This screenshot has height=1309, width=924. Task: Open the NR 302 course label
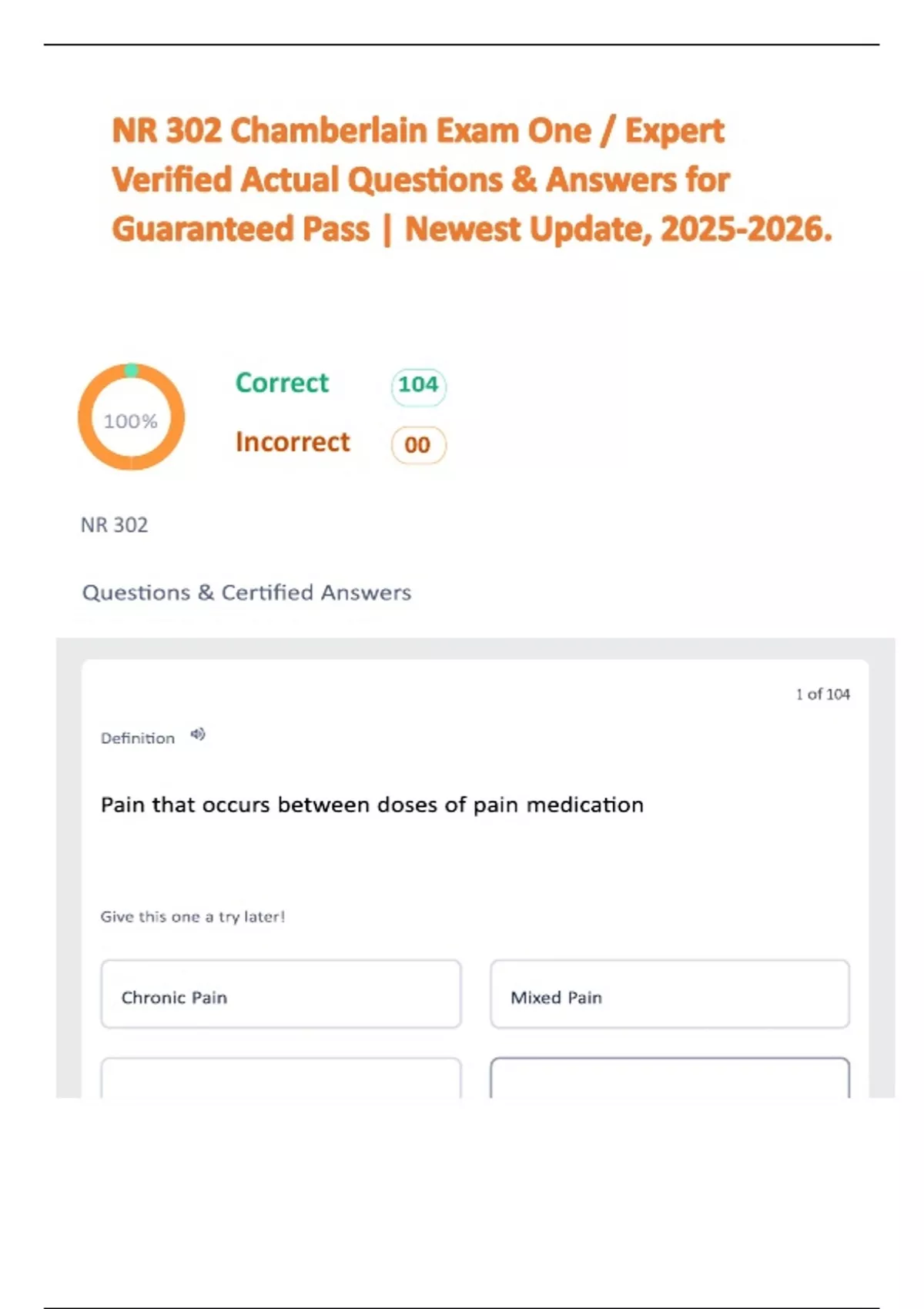click(114, 525)
